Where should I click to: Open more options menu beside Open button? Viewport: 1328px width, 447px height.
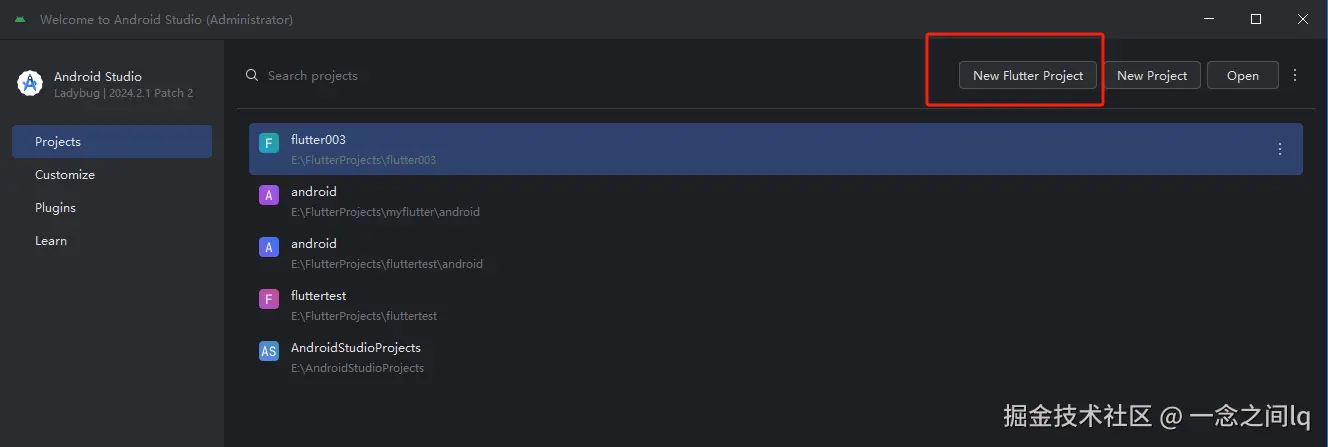coord(1295,75)
